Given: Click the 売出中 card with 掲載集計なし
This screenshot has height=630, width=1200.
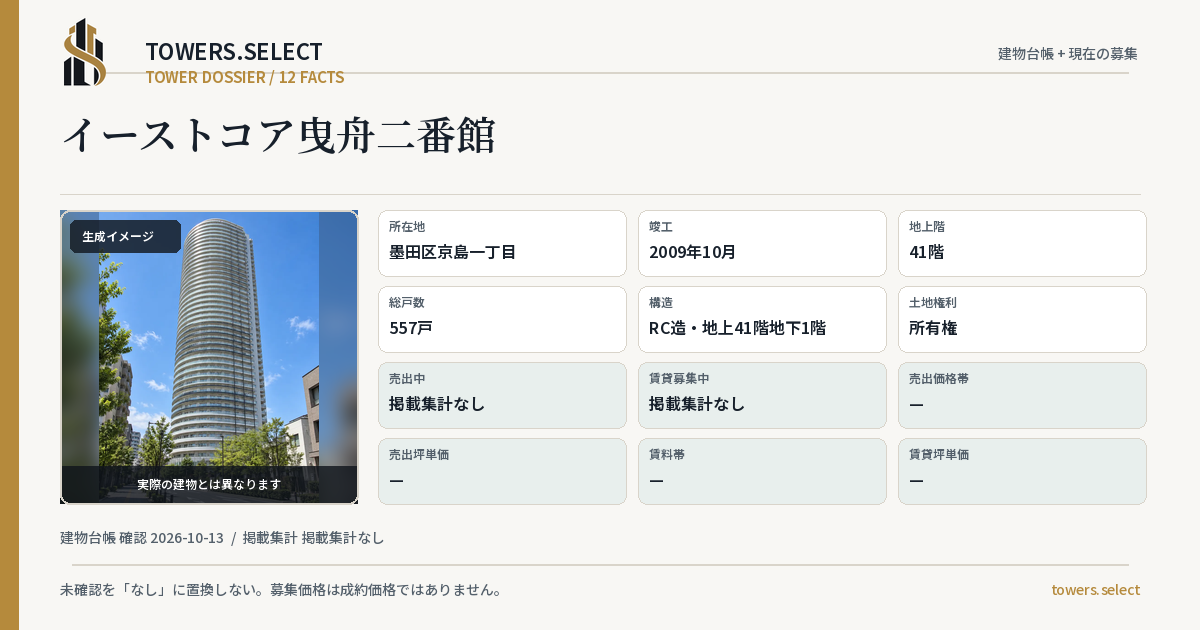Looking at the screenshot, I should (502, 395).
